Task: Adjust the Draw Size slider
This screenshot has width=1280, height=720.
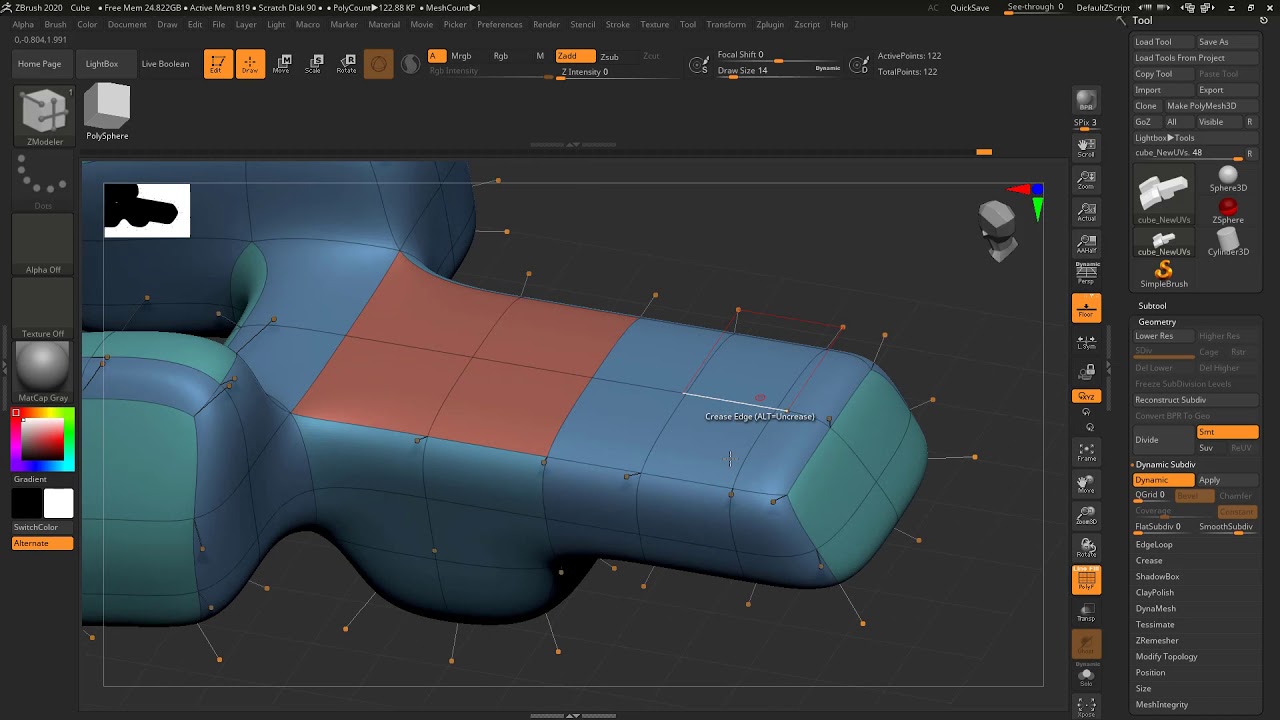Action: click(777, 71)
